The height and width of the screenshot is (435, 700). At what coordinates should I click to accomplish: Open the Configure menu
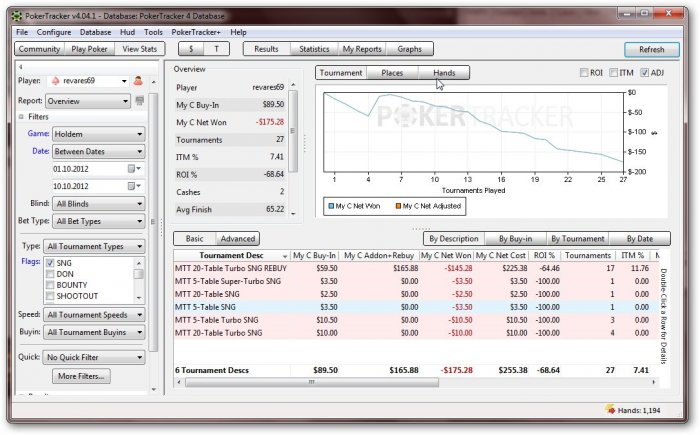(54, 32)
